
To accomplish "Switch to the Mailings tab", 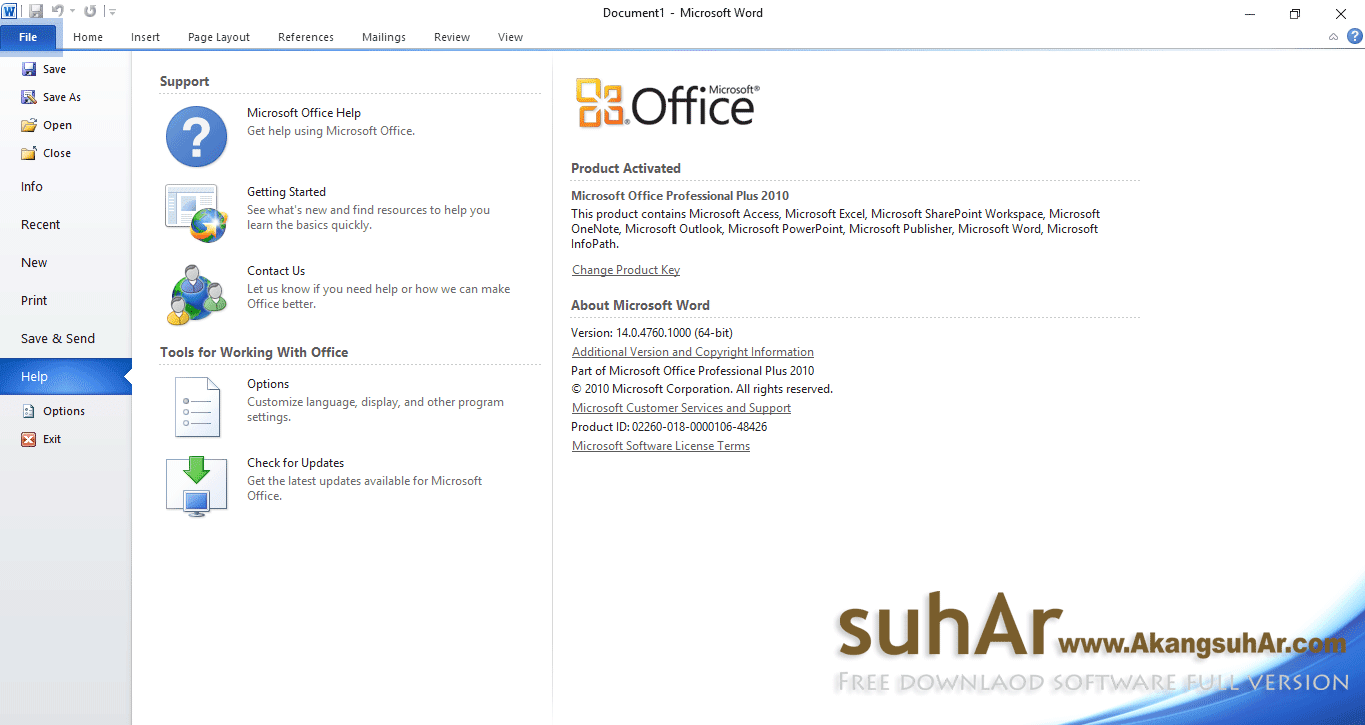I will click(x=384, y=37).
